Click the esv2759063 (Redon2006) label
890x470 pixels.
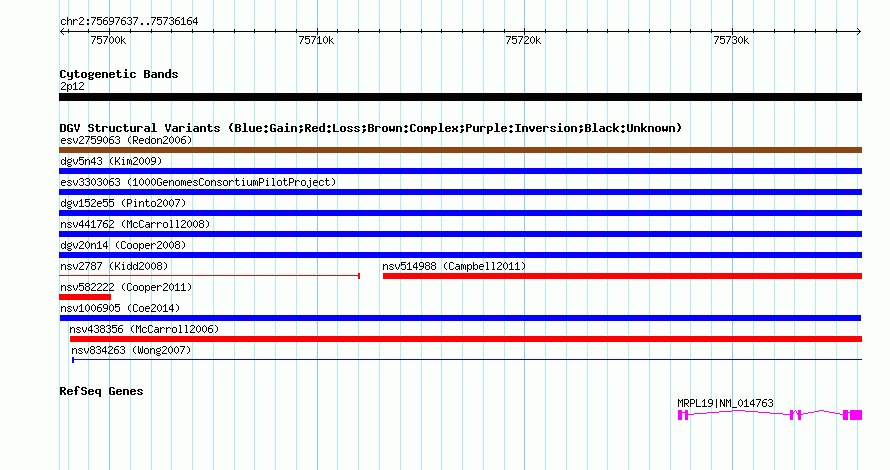click(x=126, y=140)
